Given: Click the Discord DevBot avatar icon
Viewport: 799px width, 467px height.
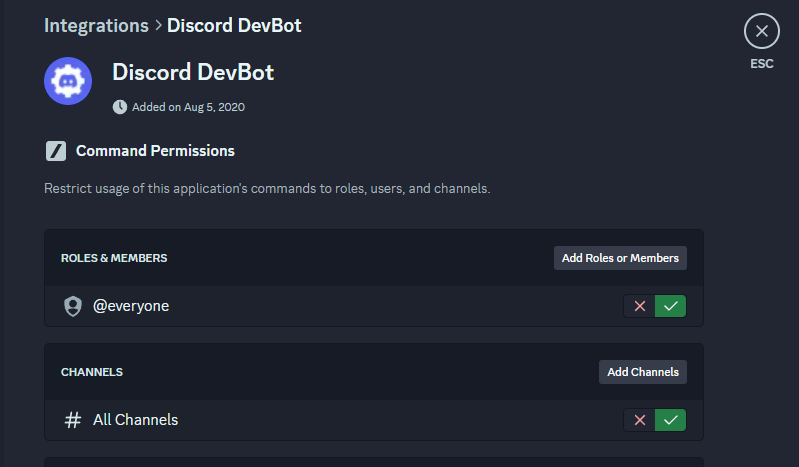Looking at the screenshot, I should (68, 81).
